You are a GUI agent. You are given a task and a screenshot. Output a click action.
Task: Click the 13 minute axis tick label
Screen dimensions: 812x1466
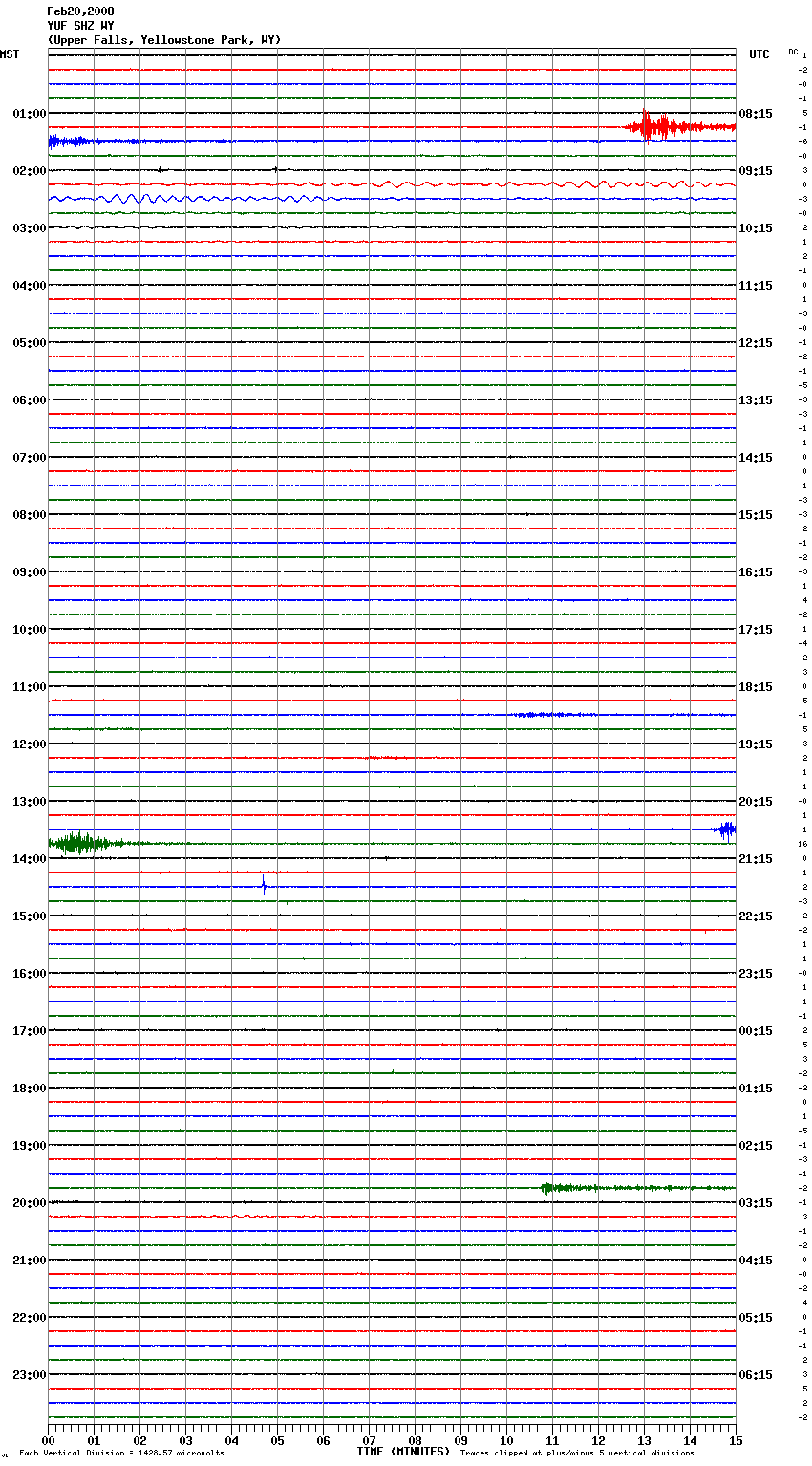pos(645,1440)
